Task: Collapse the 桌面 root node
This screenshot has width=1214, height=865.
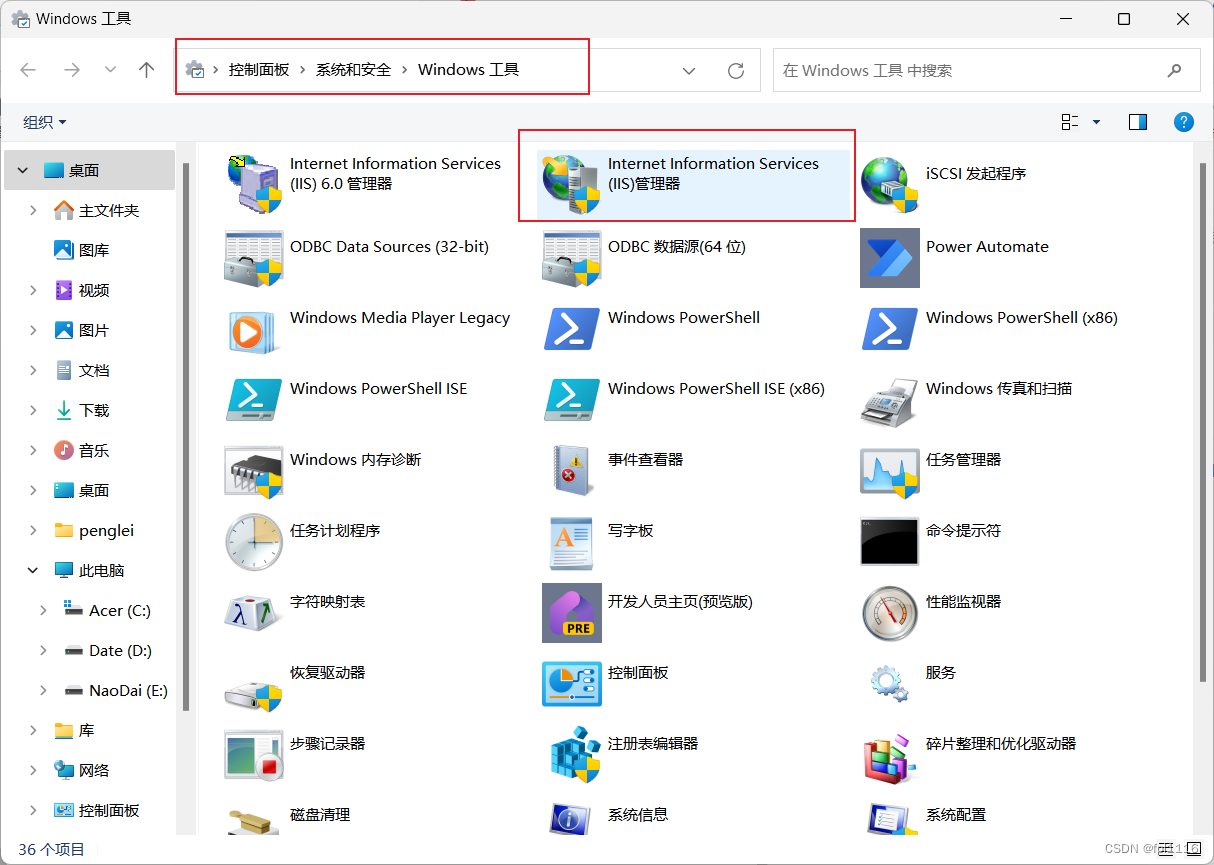Action: 22,170
